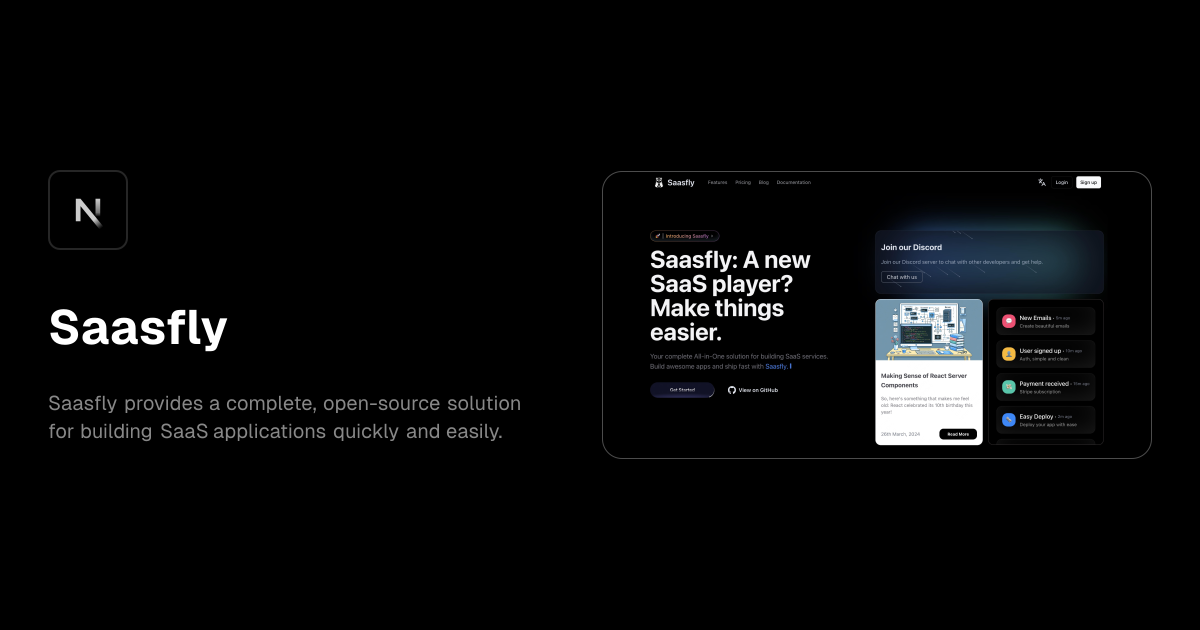Click the Saasfly mascot logo in navbar
This screenshot has width=1200, height=630.
click(659, 182)
